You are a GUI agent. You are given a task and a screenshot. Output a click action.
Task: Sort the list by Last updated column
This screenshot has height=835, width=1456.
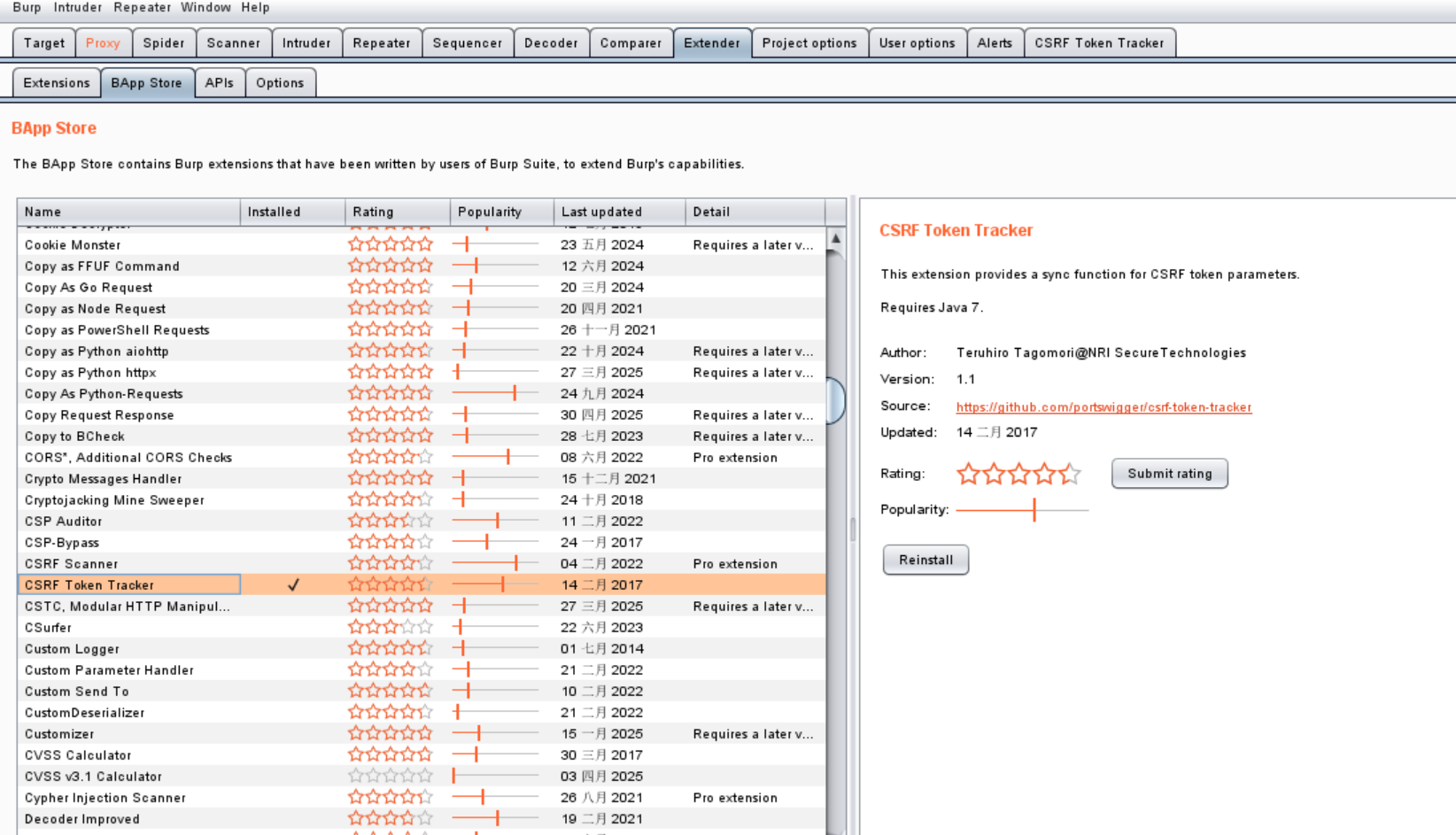(620, 212)
